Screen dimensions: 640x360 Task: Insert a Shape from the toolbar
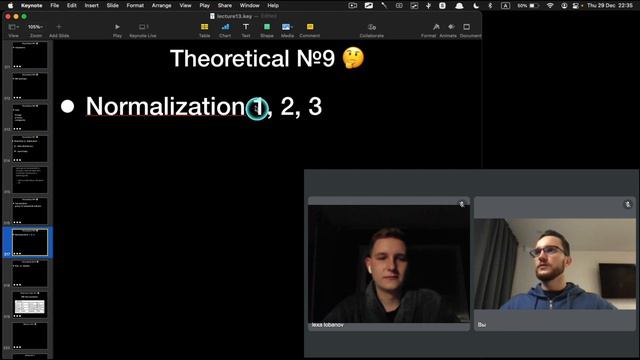point(267,27)
